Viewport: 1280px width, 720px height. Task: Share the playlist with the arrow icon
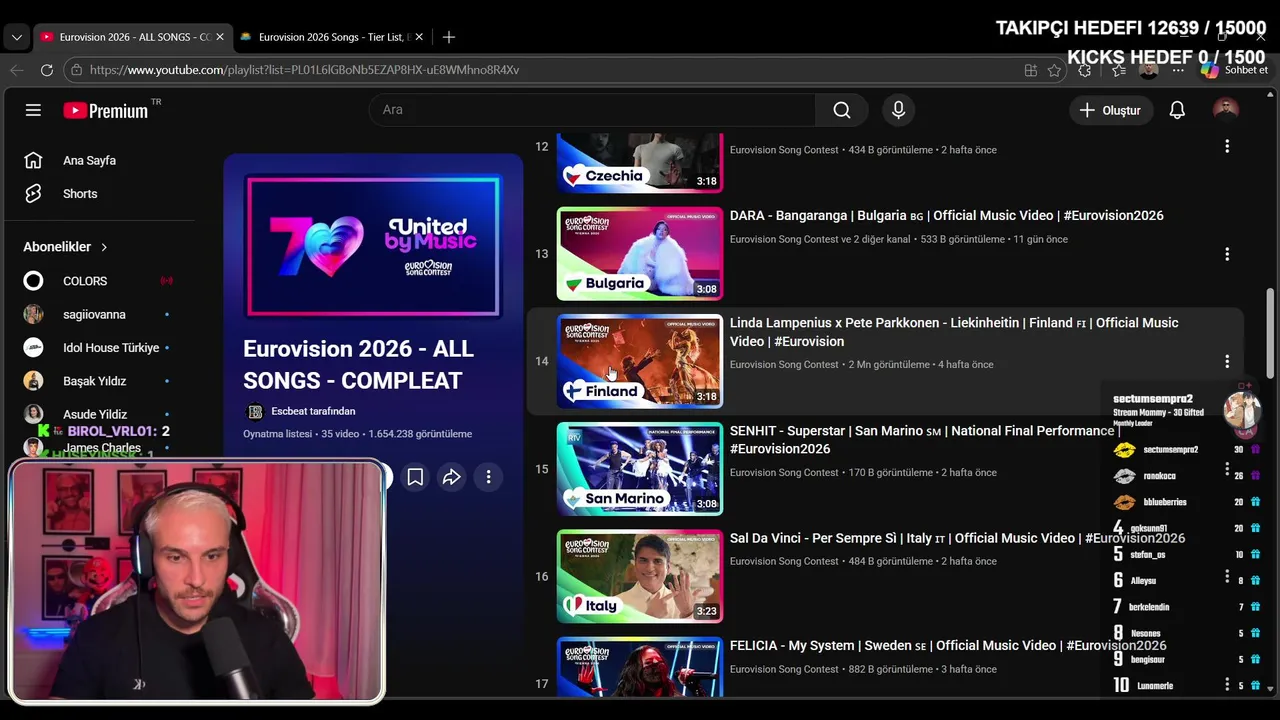click(452, 477)
